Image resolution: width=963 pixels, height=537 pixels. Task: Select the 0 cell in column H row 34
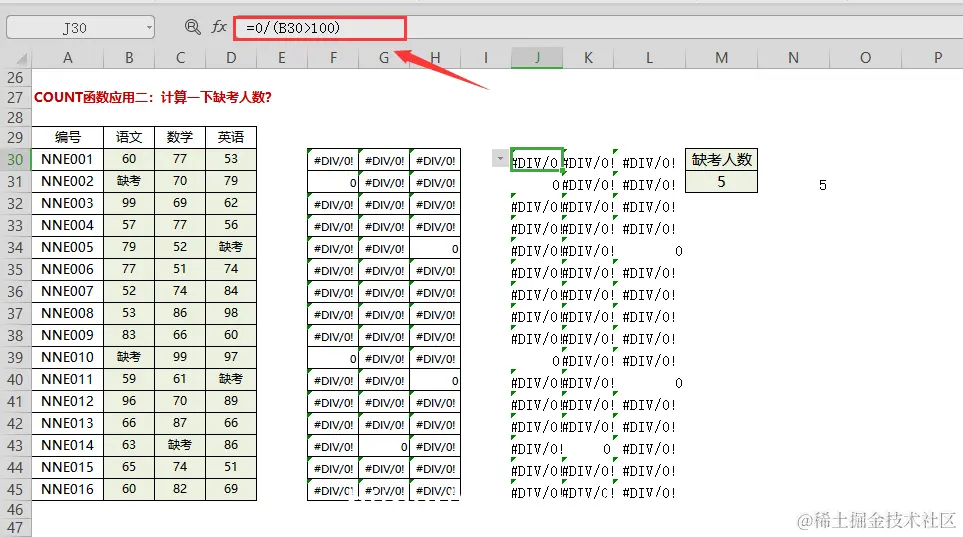point(435,249)
